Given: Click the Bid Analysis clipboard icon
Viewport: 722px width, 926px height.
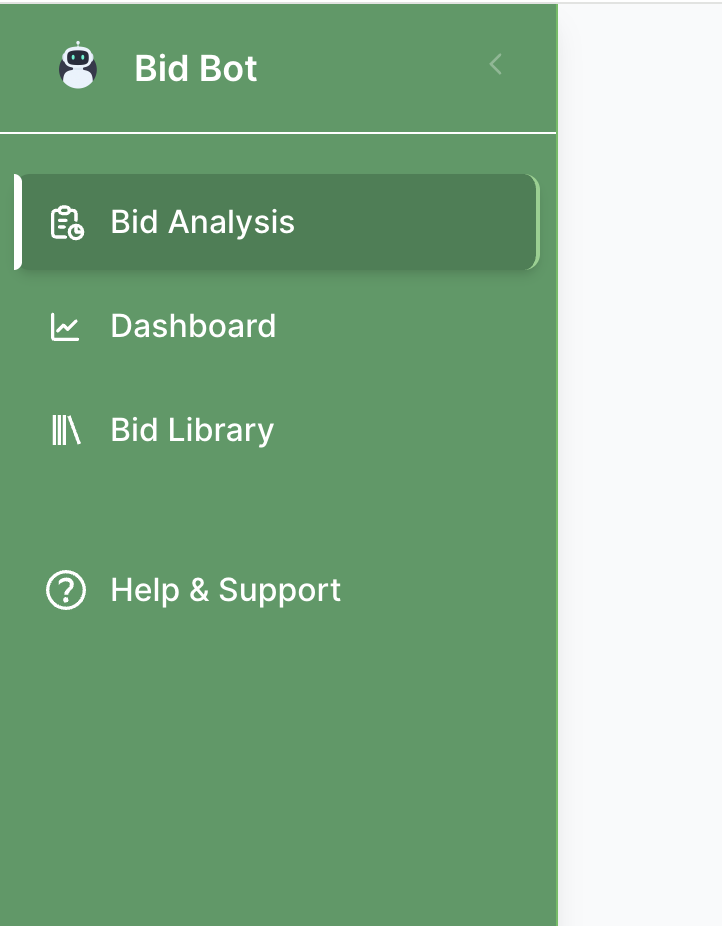Looking at the screenshot, I should (x=67, y=223).
